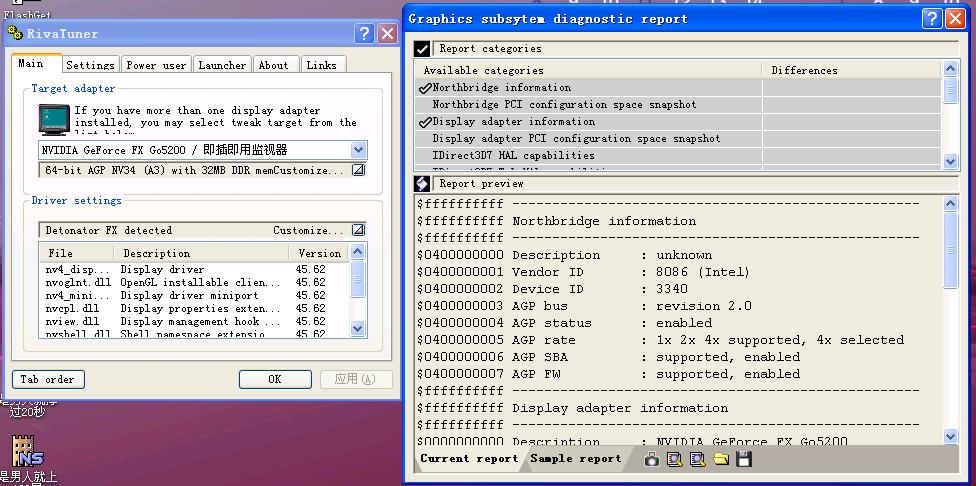976x486 pixels.
Task: Click driver files list scroll-up arrow
Action: [x=357, y=252]
